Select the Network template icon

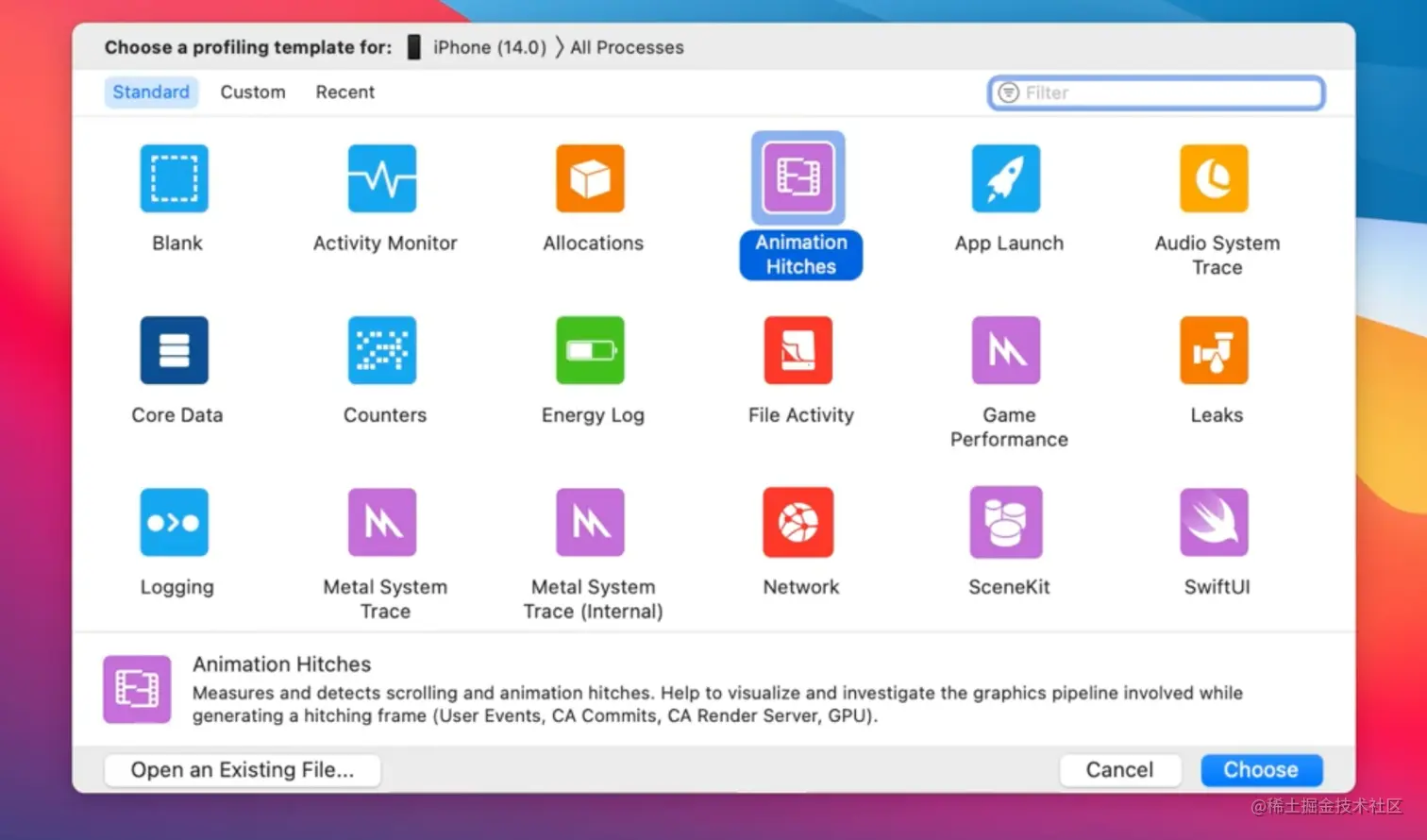coord(798,522)
